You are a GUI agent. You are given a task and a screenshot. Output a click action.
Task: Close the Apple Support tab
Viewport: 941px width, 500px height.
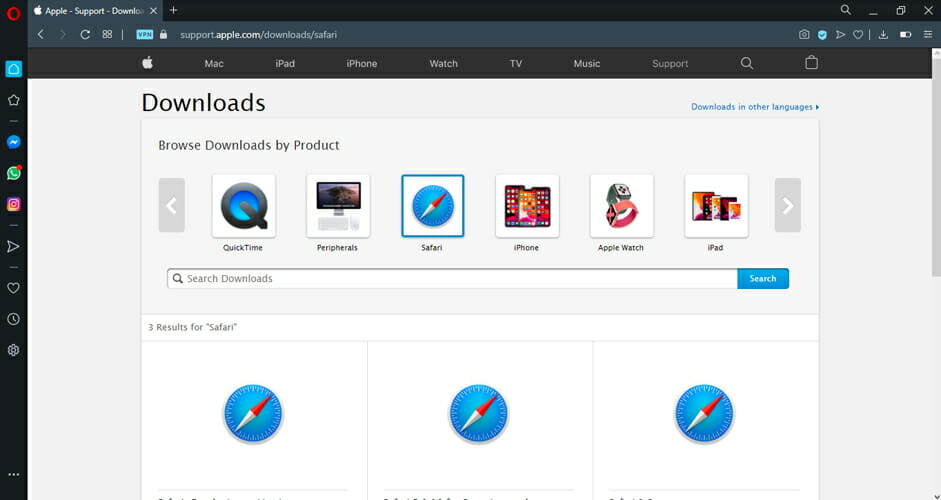click(x=153, y=11)
